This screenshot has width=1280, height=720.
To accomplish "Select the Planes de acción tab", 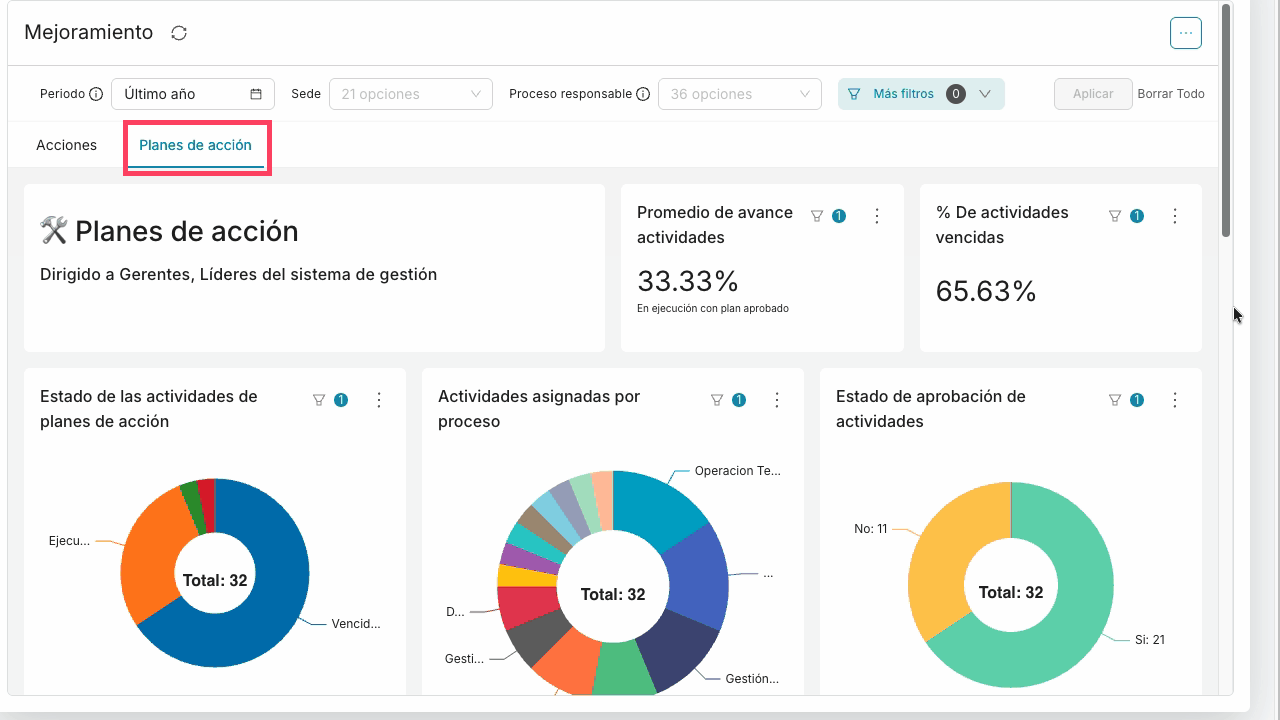I will (196, 145).
